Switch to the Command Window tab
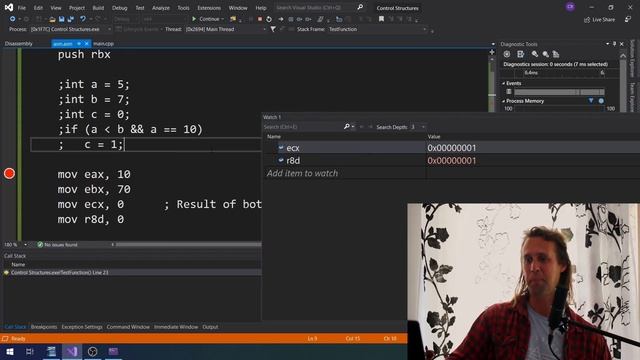The height and width of the screenshot is (360, 640). click(128, 327)
